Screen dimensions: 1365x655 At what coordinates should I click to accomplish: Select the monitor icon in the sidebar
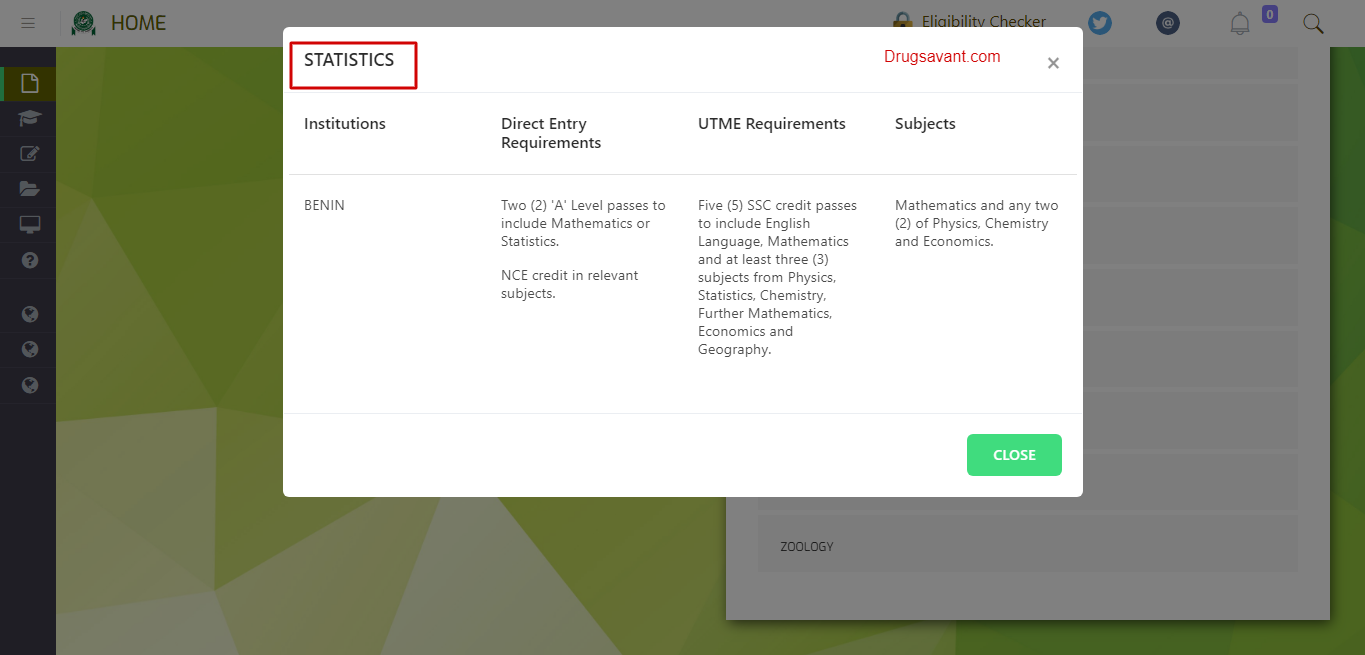click(29, 224)
